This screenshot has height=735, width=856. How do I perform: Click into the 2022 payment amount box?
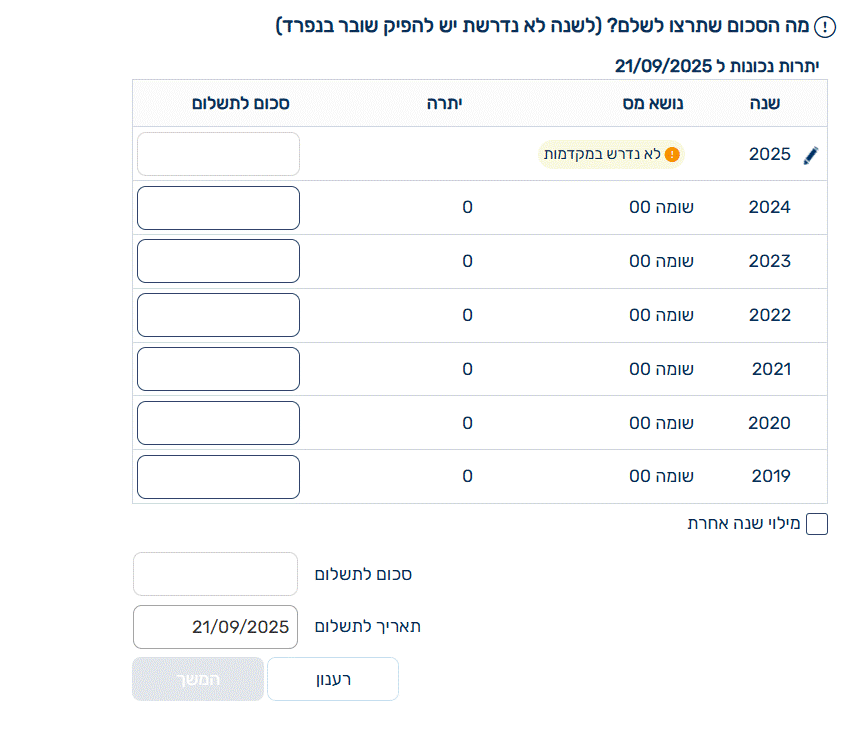click(x=218, y=315)
